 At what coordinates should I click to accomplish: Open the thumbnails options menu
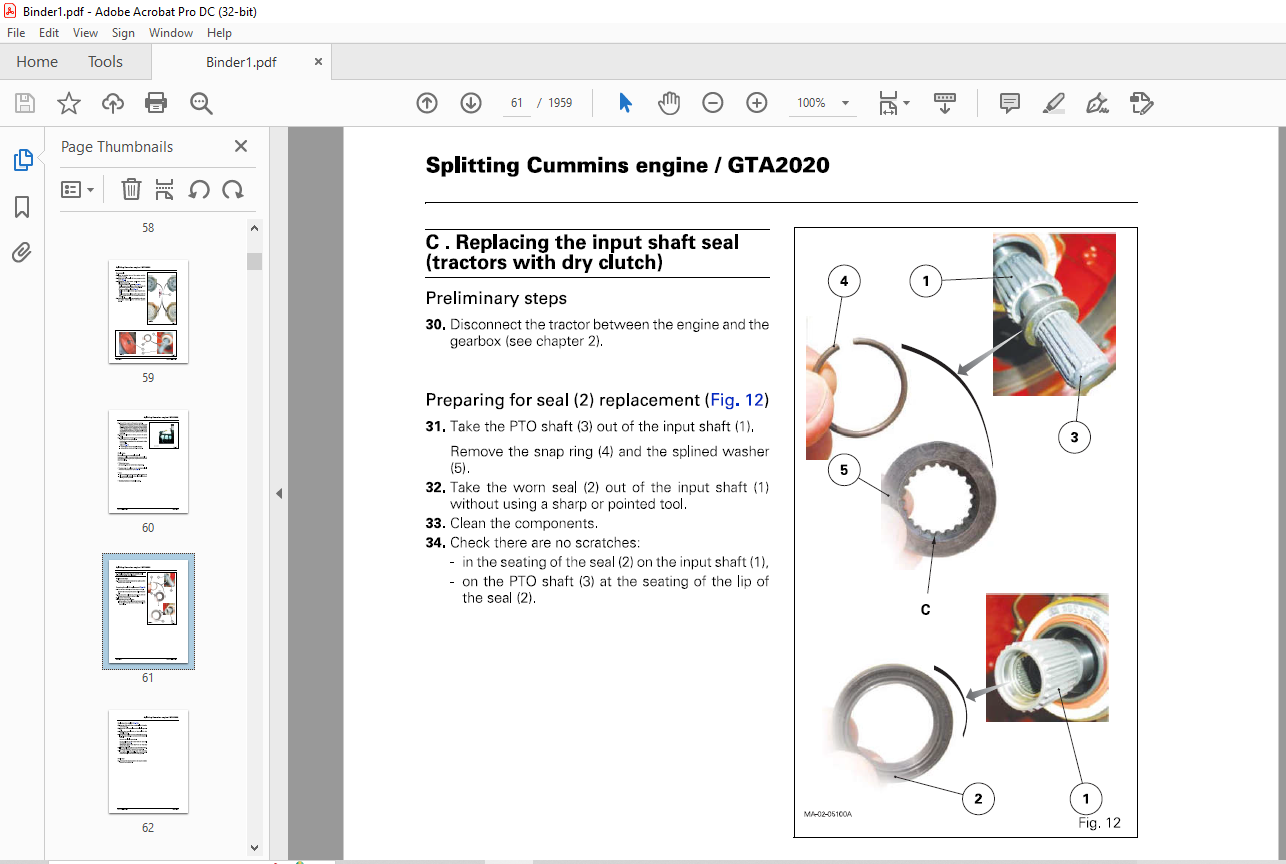point(77,189)
